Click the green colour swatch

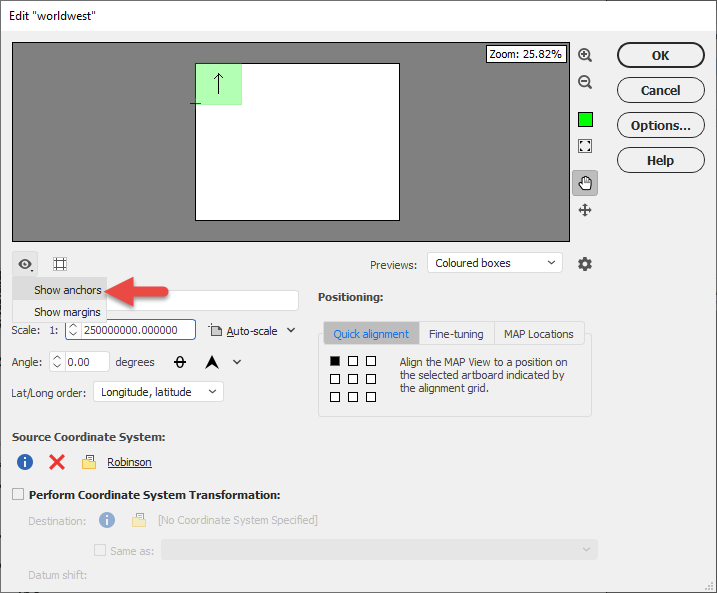click(585, 120)
